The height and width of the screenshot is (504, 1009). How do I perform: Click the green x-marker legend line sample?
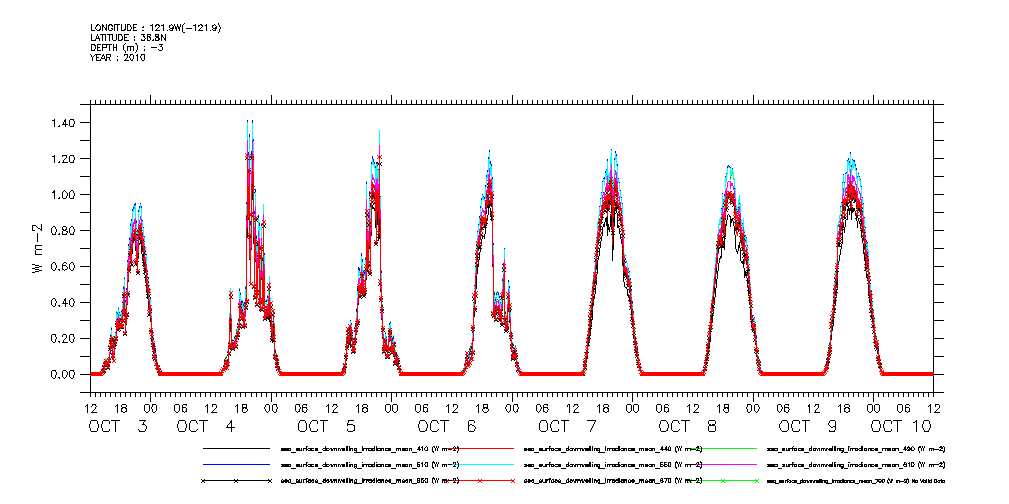coord(723,481)
